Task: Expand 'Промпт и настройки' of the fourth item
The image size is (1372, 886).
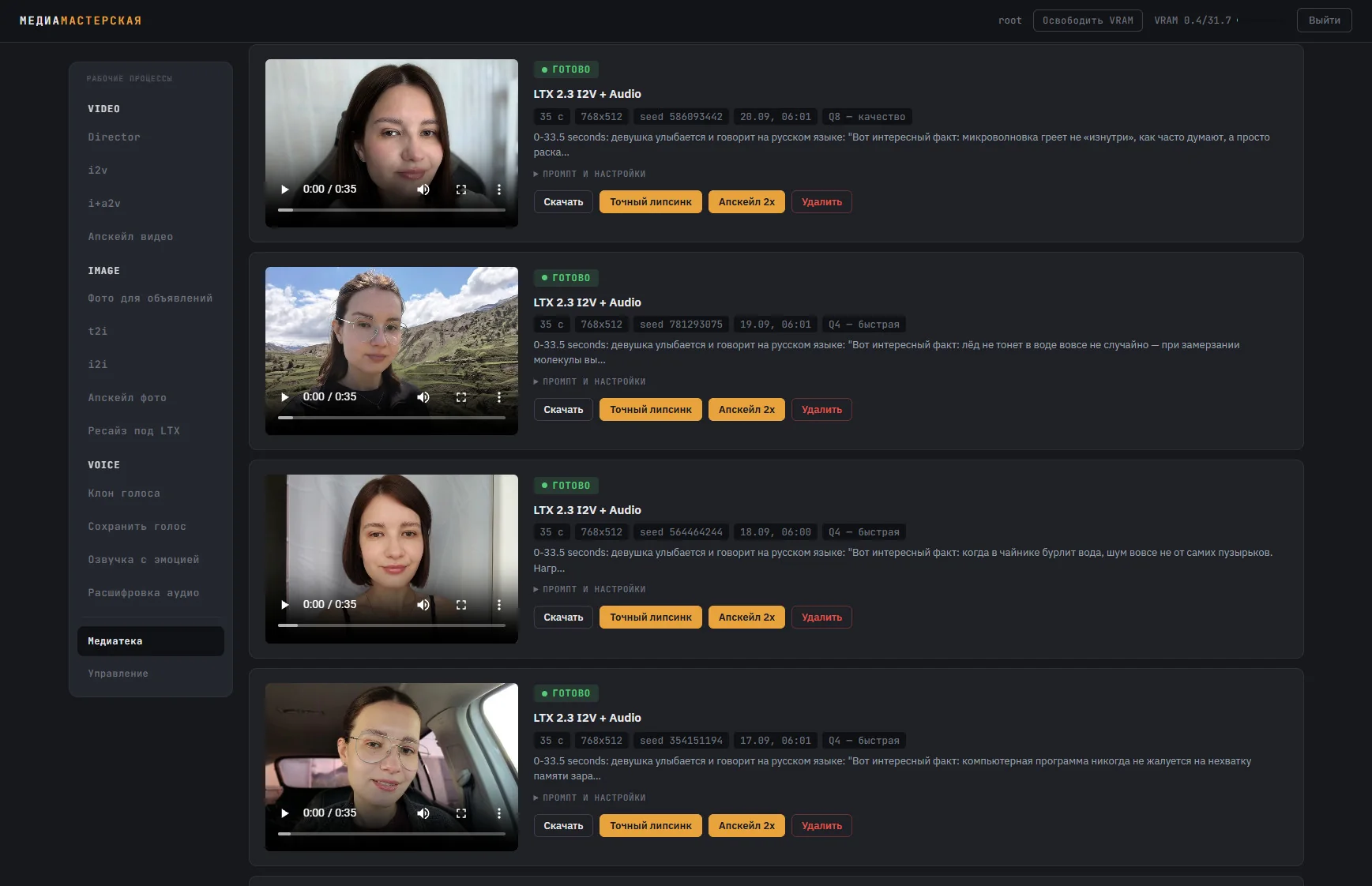Action: point(589,798)
